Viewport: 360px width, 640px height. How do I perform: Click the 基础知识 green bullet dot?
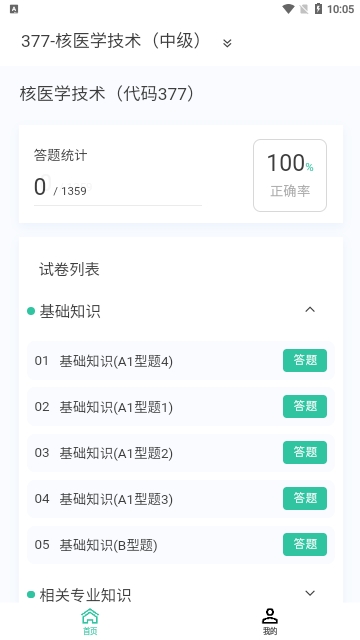[31, 311]
